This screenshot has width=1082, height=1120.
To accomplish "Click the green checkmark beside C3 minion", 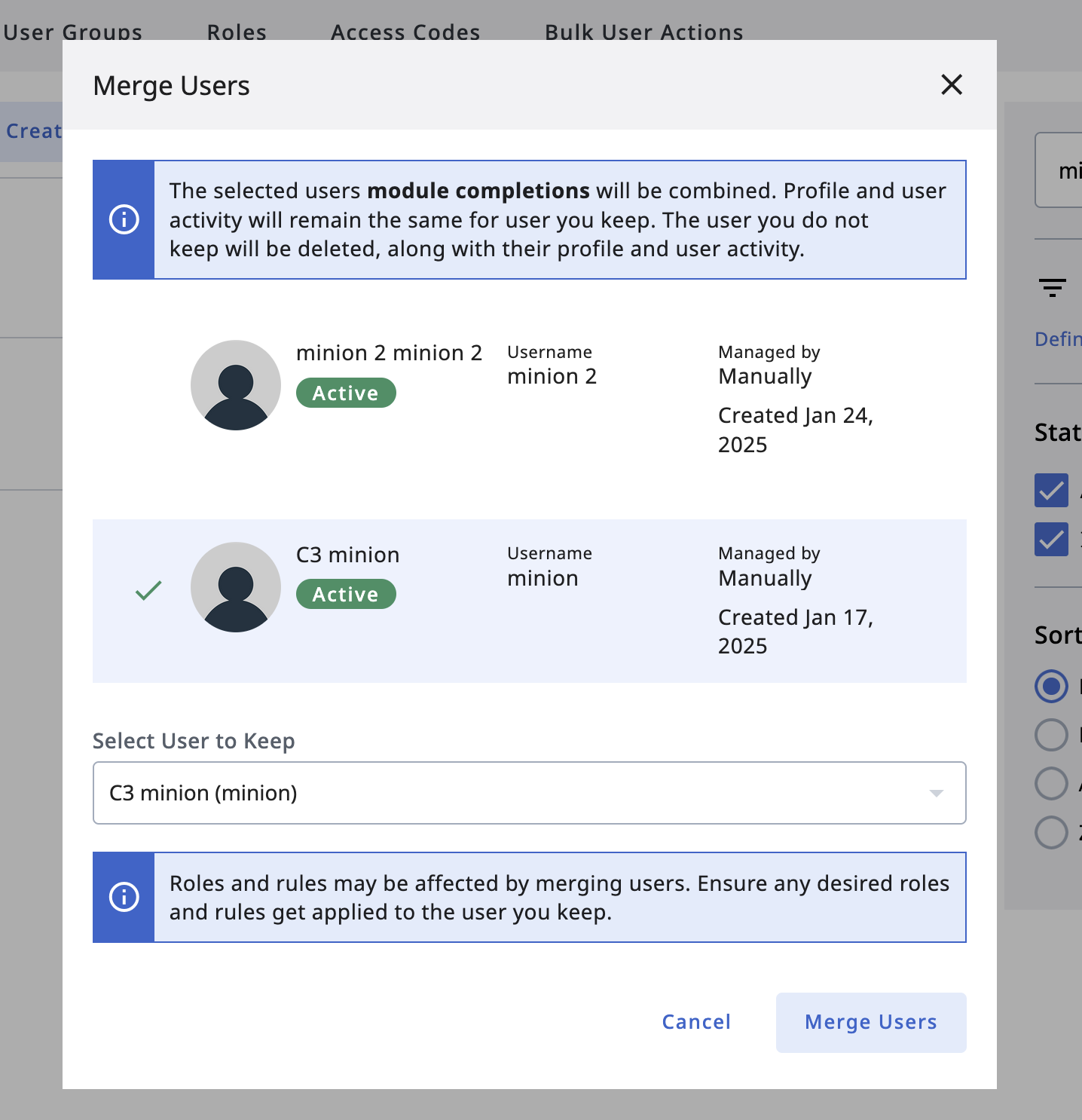I will [x=148, y=590].
